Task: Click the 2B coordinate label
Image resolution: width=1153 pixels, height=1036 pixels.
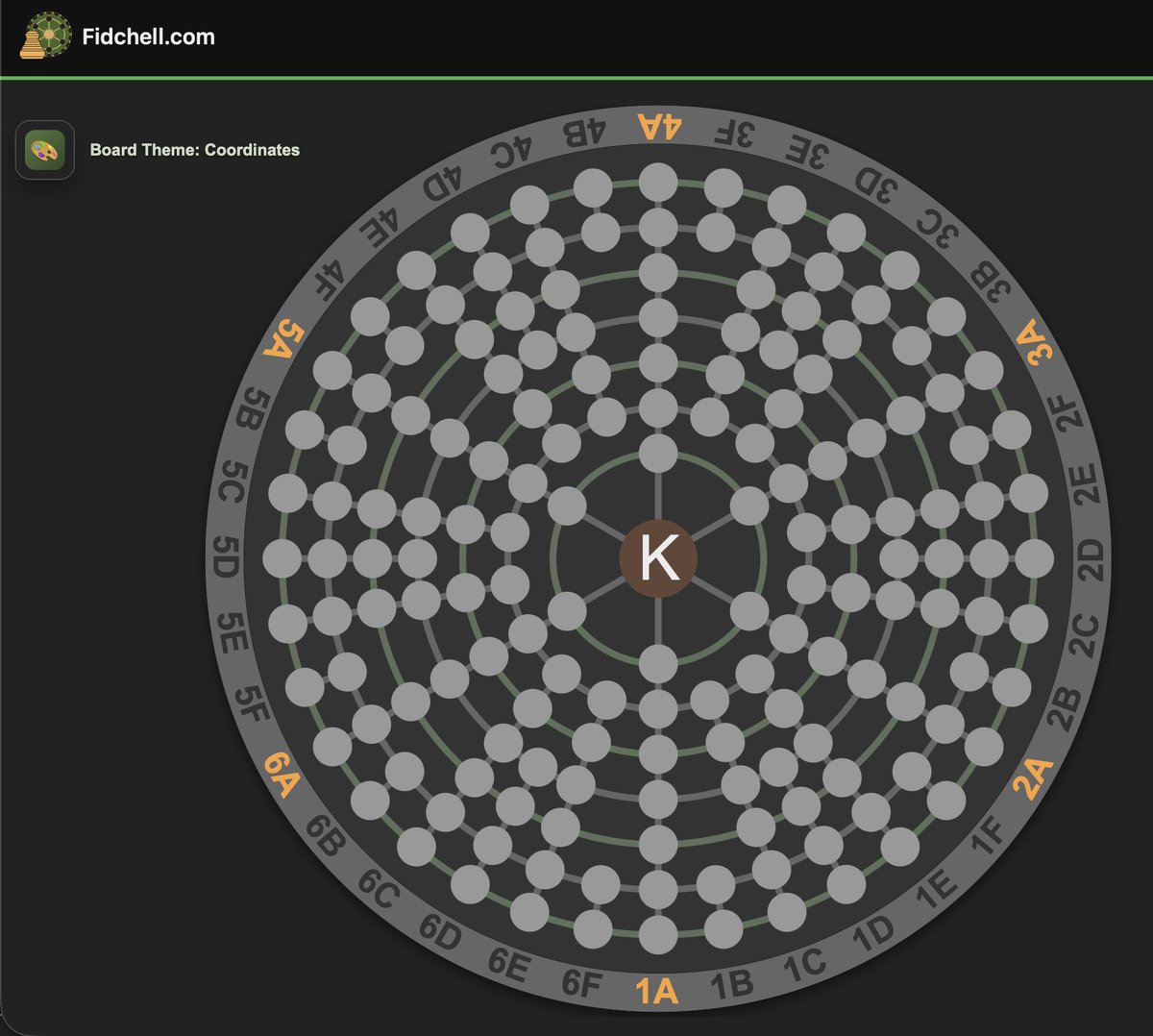Action: click(1064, 709)
